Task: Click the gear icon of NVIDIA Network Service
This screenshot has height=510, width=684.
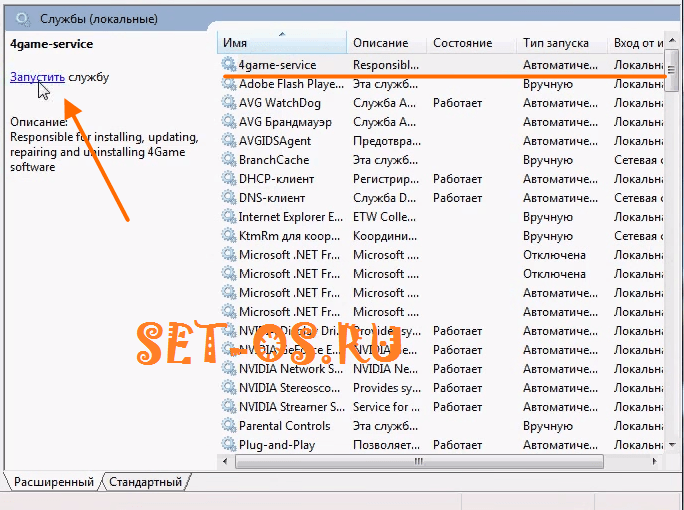Action: point(229,368)
